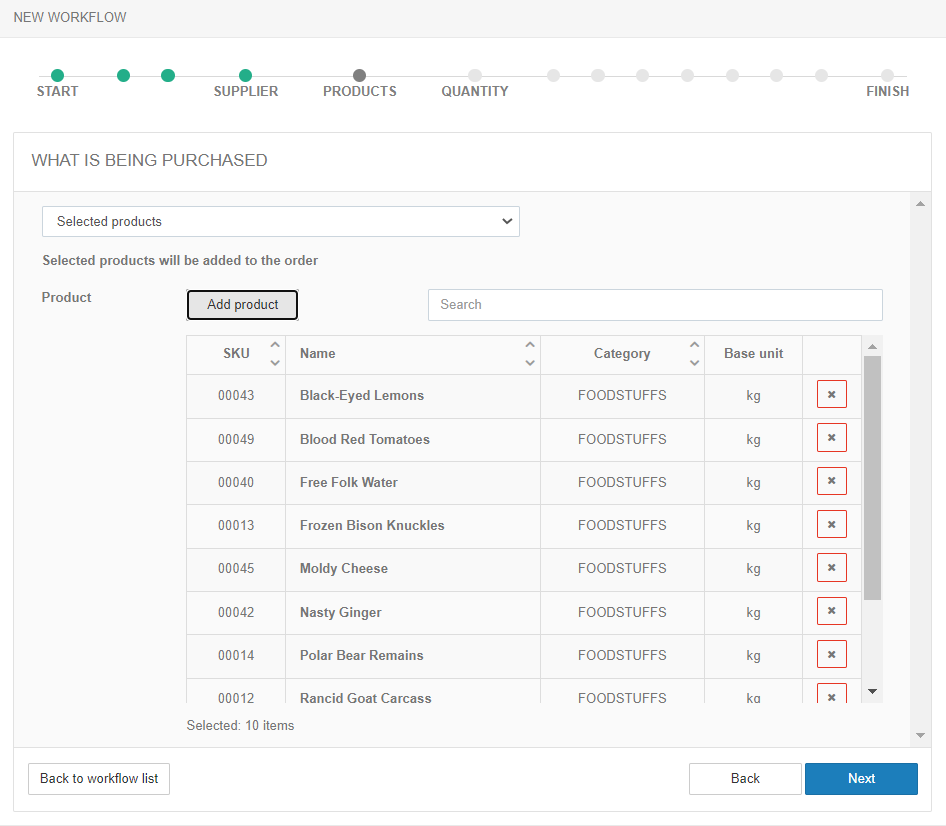Viewport: 946px width, 826px height.
Task: Open the Selected products dropdown
Action: [x=280, y=222]
